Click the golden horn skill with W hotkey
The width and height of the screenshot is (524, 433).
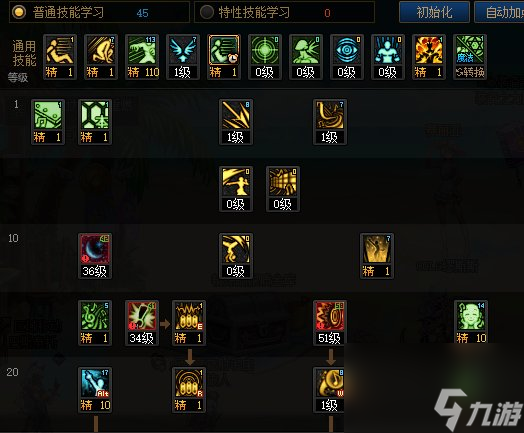tap(330, 383)
